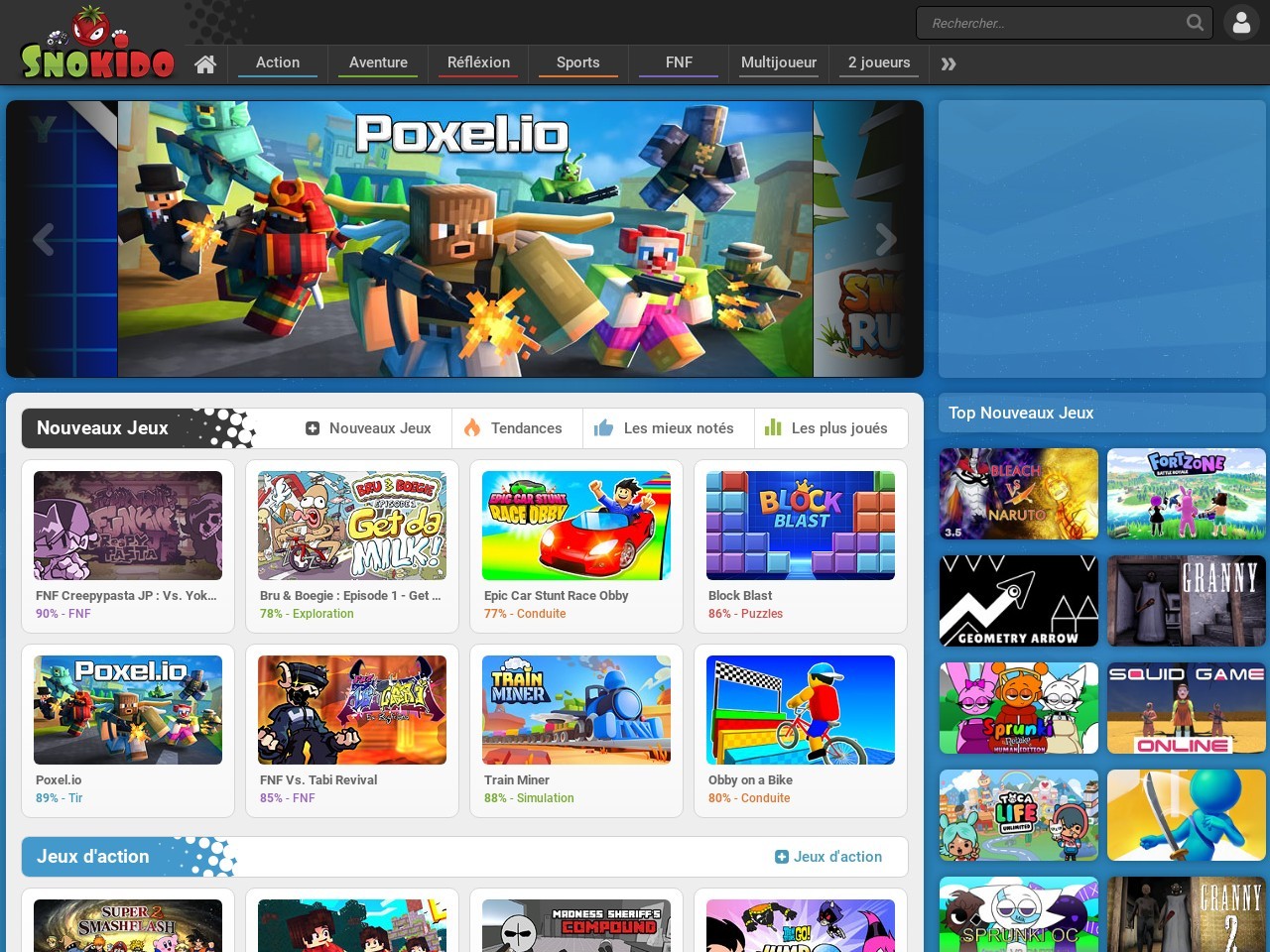The height and width of the screenshot is (952, 1270).
Task: Open the Block Blast game thumbnail
Action: point(801,526)
